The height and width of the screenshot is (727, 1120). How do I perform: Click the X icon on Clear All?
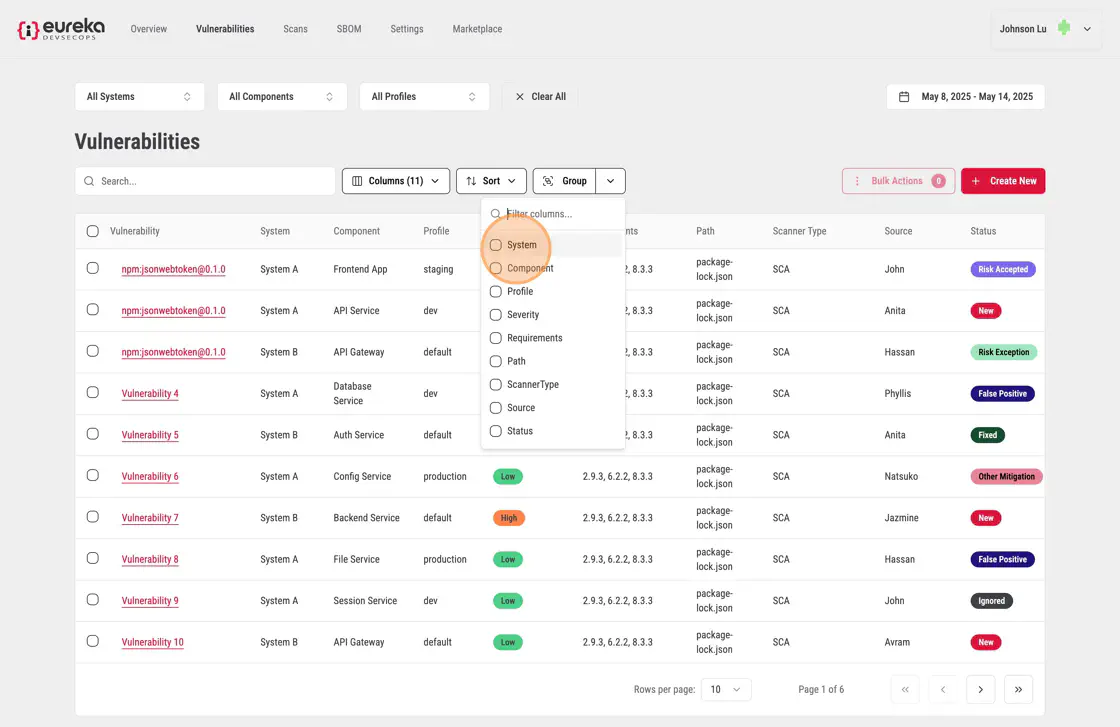[519, 97]
